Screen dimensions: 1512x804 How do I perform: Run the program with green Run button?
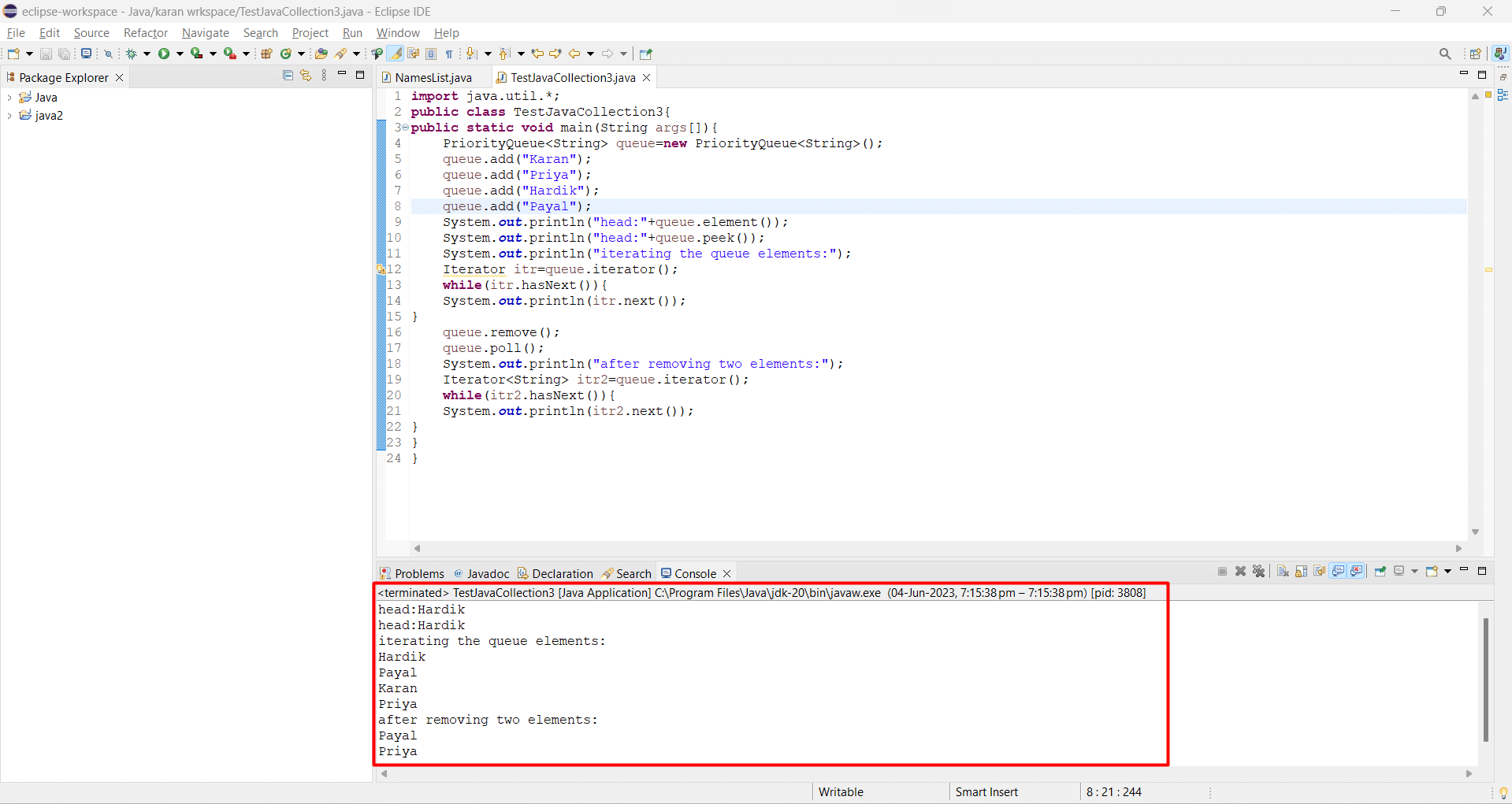point(164,54)
